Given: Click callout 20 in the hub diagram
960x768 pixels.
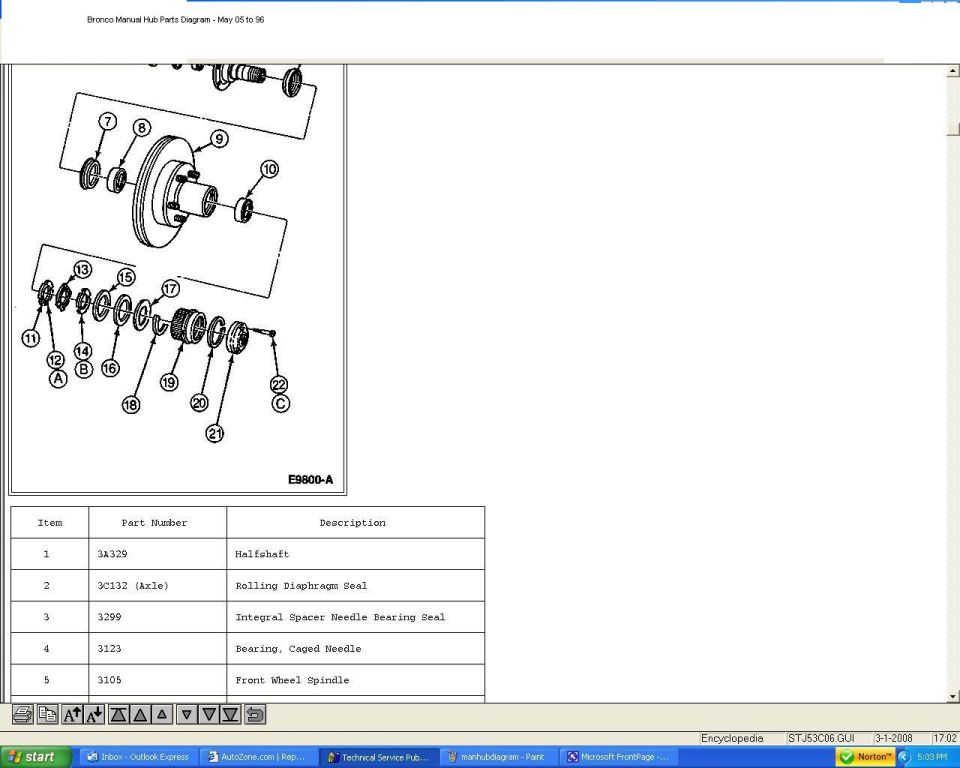Looking at the screenshot, I should pos(200,402).
